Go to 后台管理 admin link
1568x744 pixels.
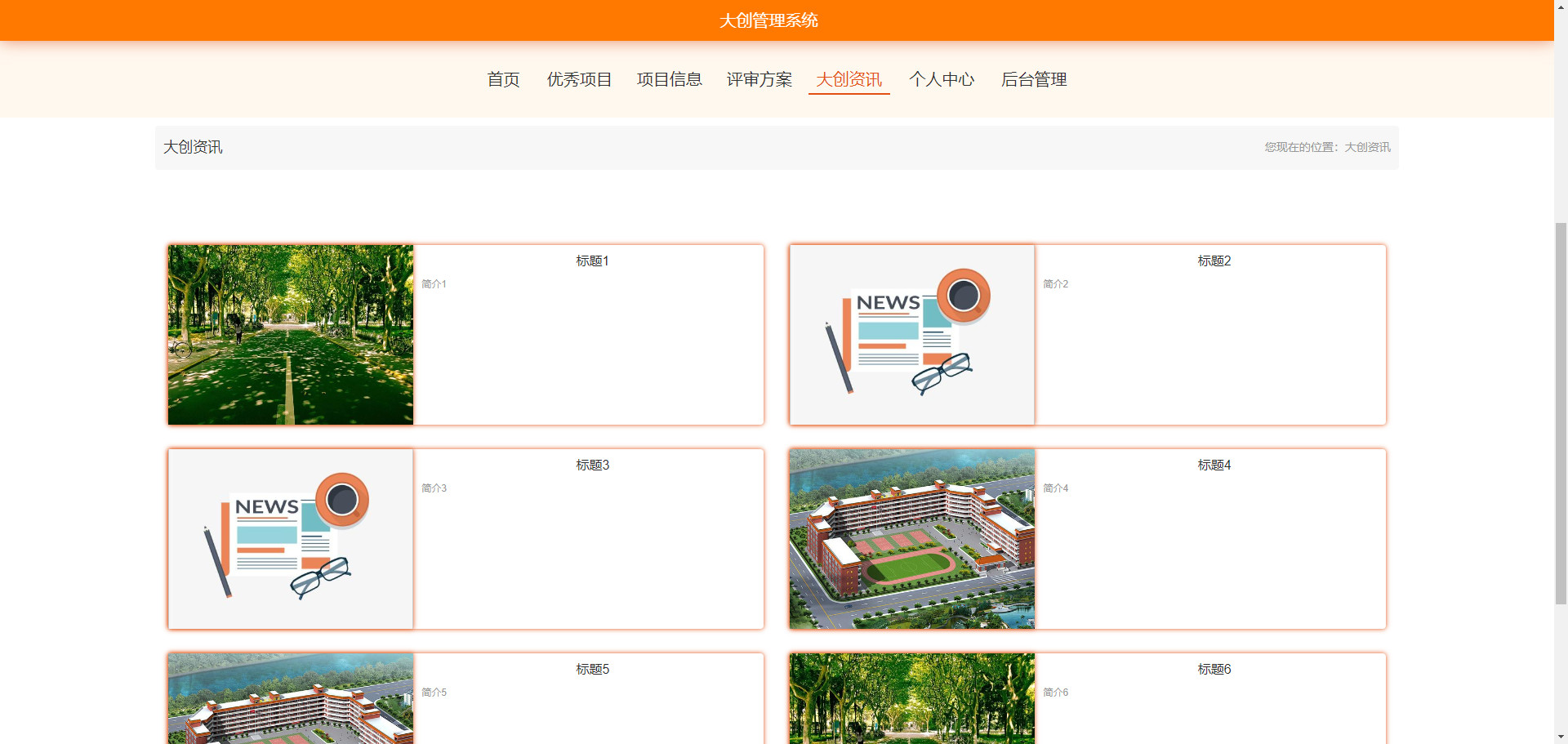click(1034, 79)
